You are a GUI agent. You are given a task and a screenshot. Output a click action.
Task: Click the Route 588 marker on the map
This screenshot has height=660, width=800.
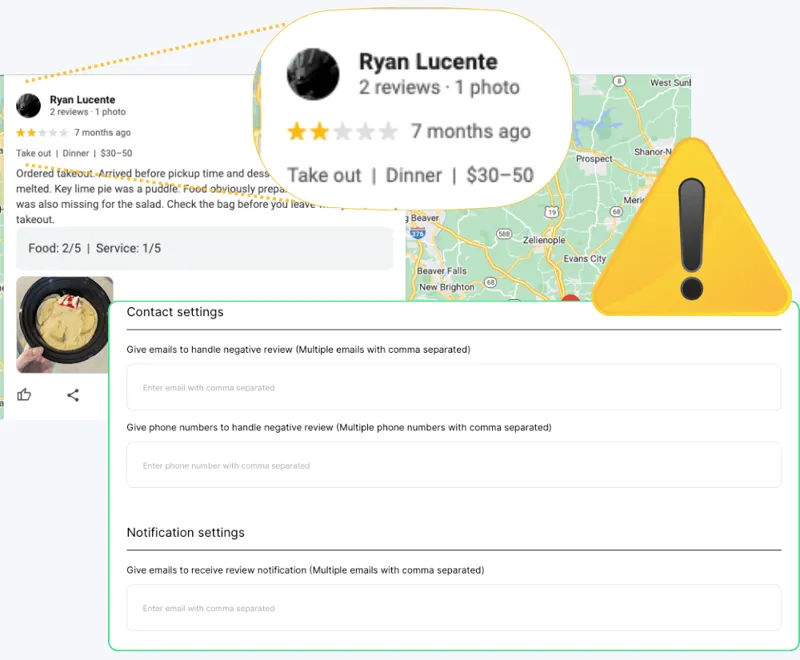coord(504,234)
